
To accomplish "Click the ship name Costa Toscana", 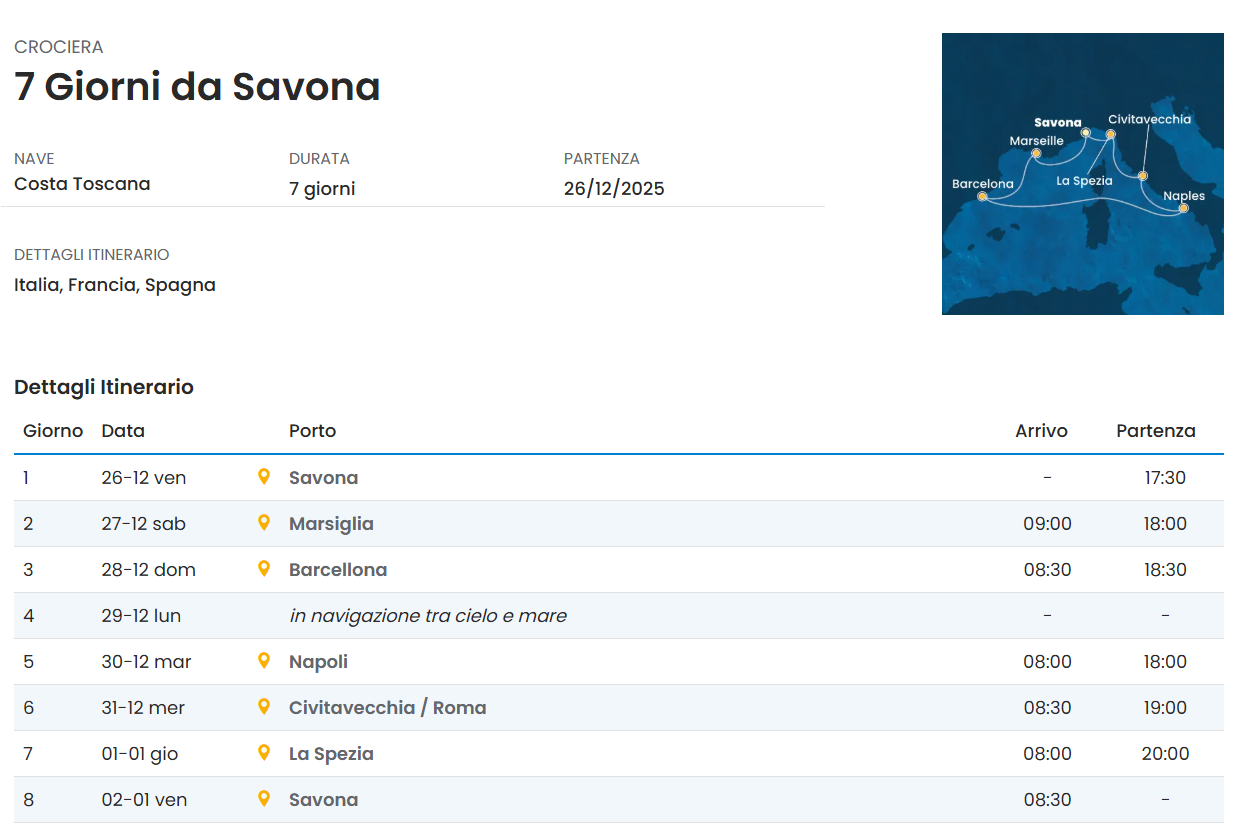I will [x=82, y=184].
